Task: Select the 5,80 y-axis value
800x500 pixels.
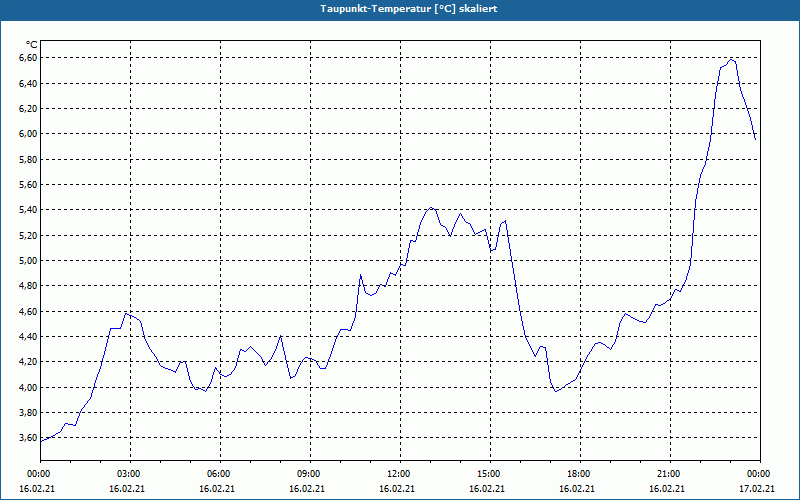Action: click(x=28, y=159)
